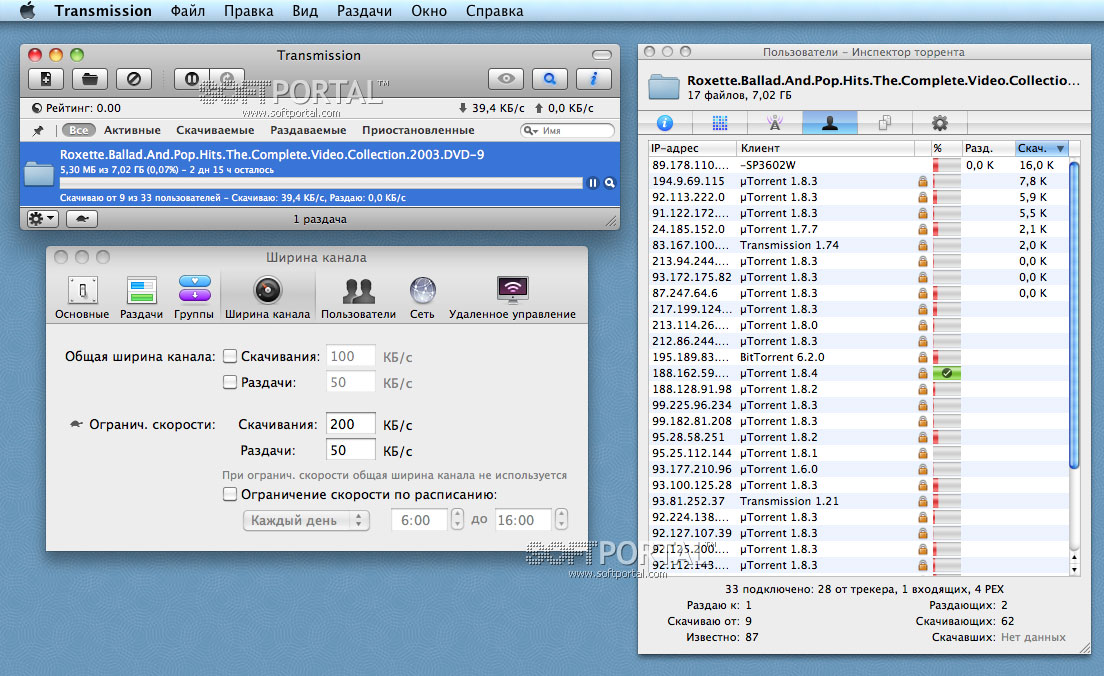This screenshot has width=1104, height=676.
Task: Click the peers list vertical scrollbar thumb
Action: click(1074, 315)
